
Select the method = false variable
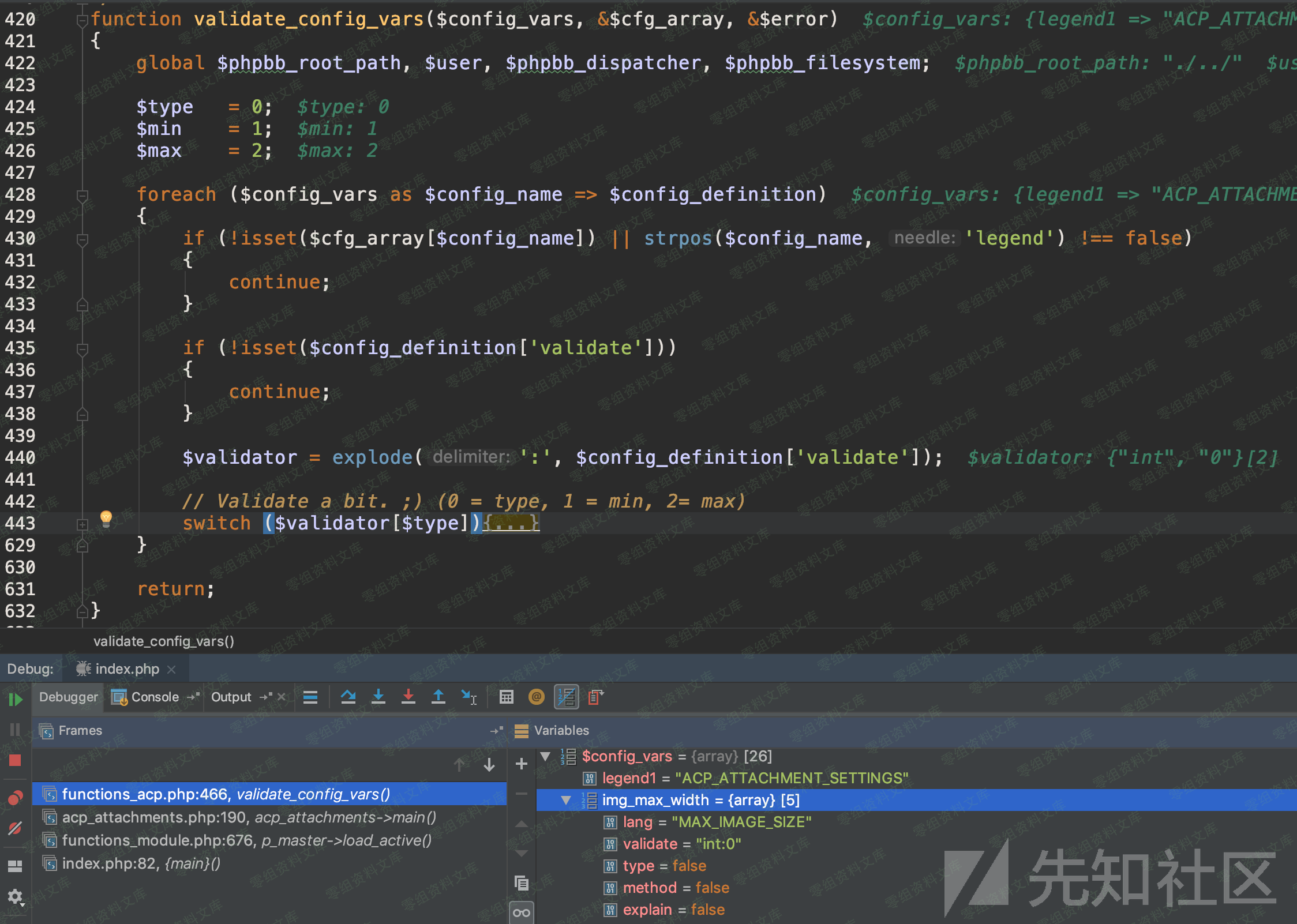coord(917,888)
